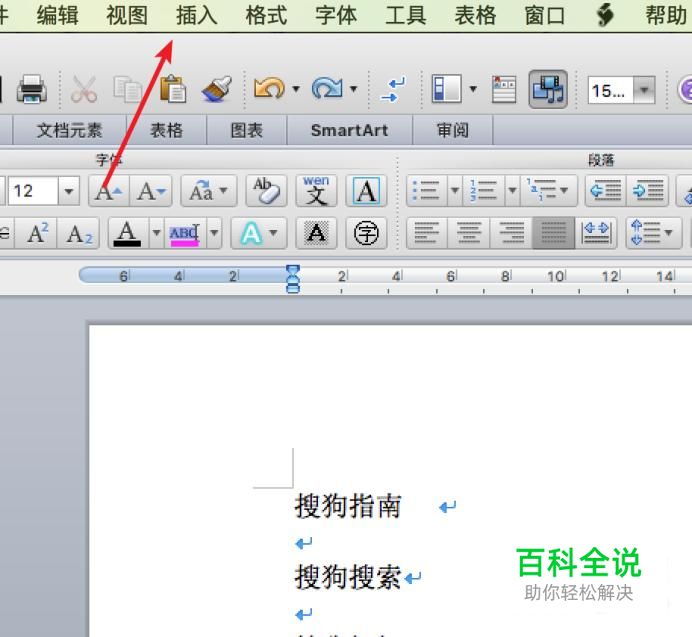Click the Paste clipboard icon
Image resolution: width=692 pixels, height=637 pixels.
click(173, 89)
